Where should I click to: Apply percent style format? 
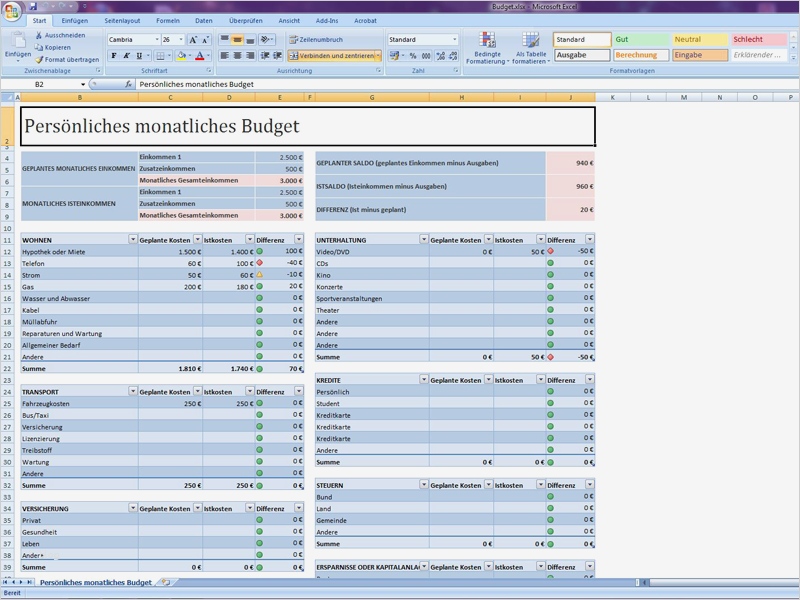tap(413, 56)
